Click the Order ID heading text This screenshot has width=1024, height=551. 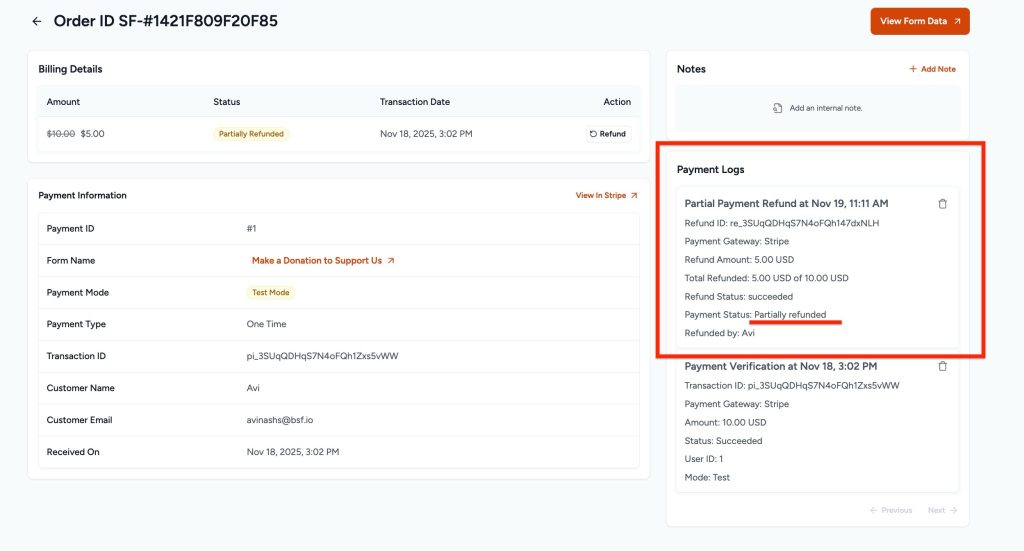click(x=165, y=21)
